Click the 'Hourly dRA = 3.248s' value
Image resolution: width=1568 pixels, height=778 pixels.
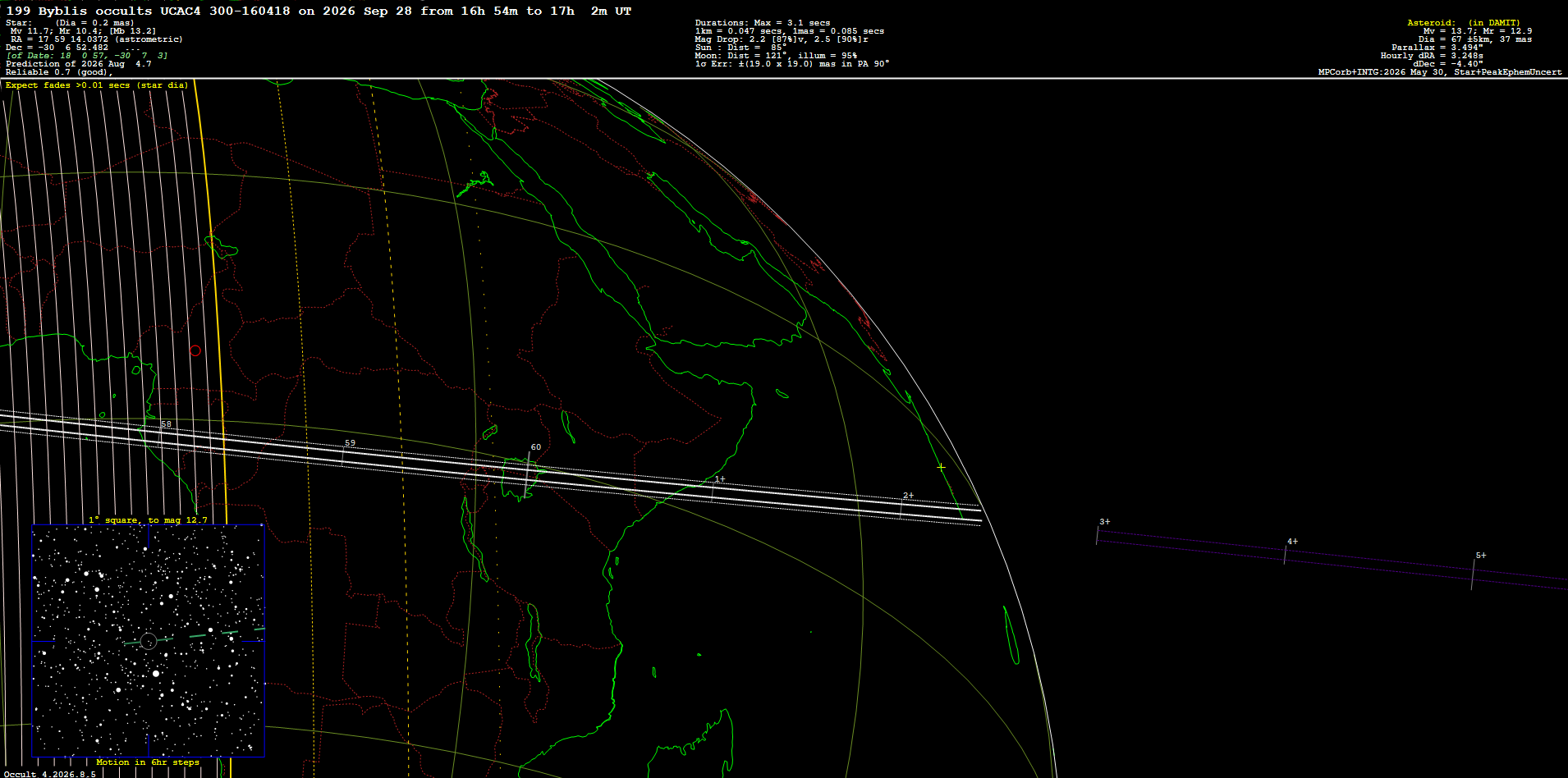click(x=1432, y=56)
